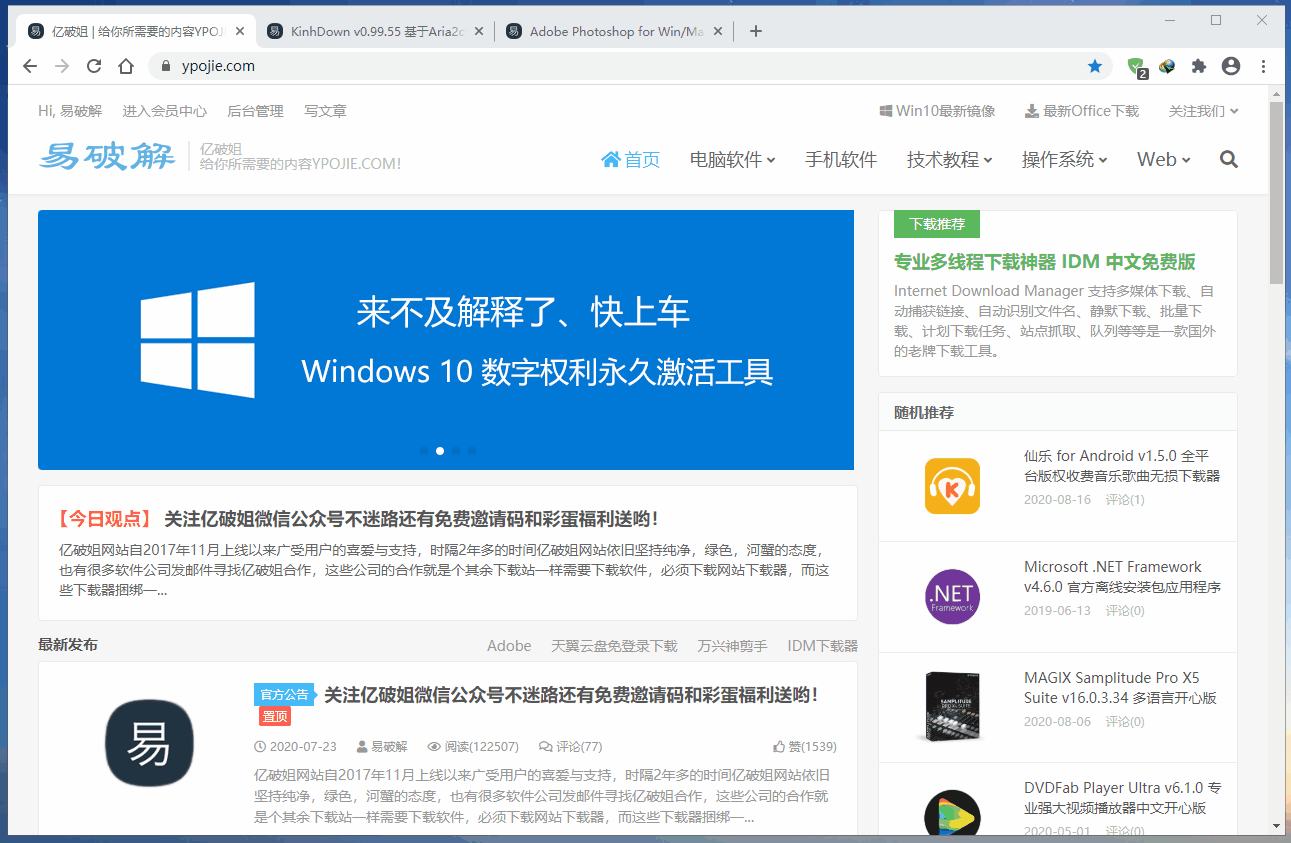Expand the 技术教程 dropdown menu

(x=949, y=159)
